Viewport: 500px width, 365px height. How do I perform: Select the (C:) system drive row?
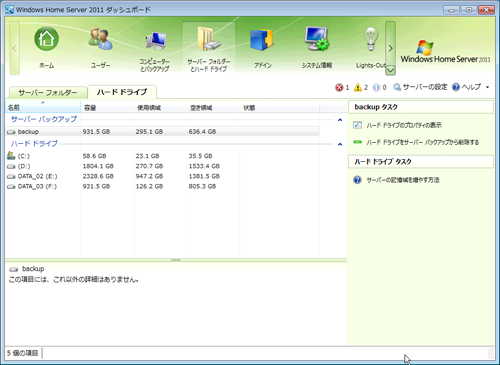point(163,156)
